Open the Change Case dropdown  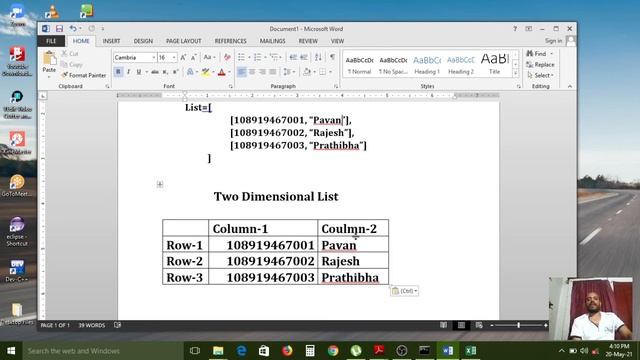click(x=209, y=58)
